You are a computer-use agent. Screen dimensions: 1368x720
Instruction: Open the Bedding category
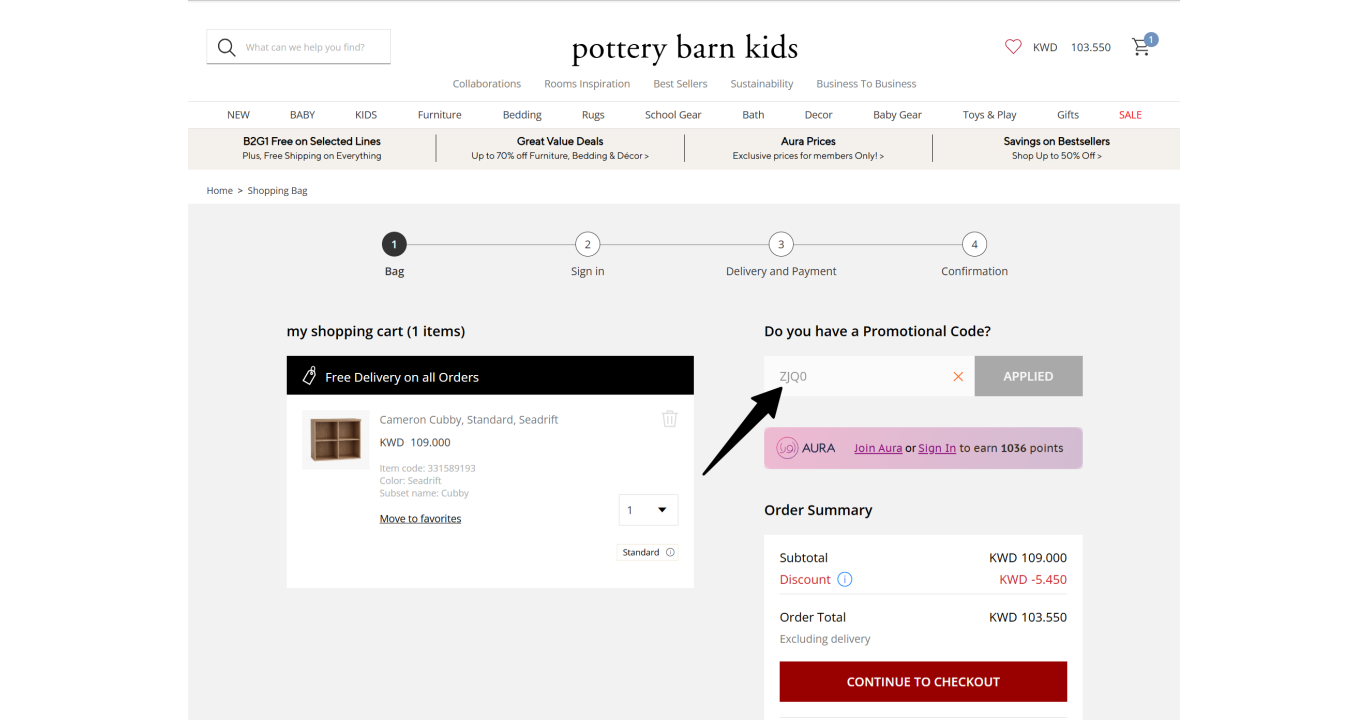[522, 115]
